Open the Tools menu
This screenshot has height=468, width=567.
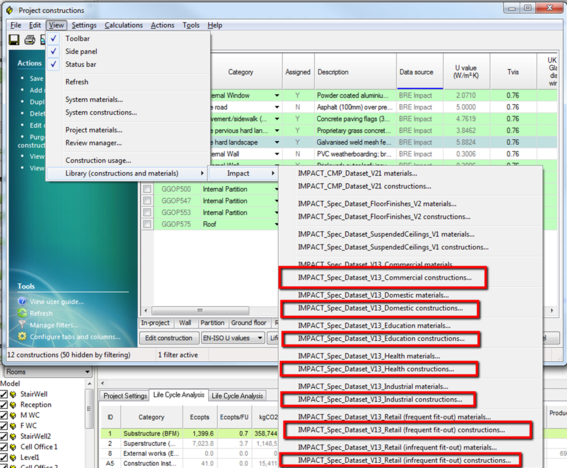tap(191, 25)
